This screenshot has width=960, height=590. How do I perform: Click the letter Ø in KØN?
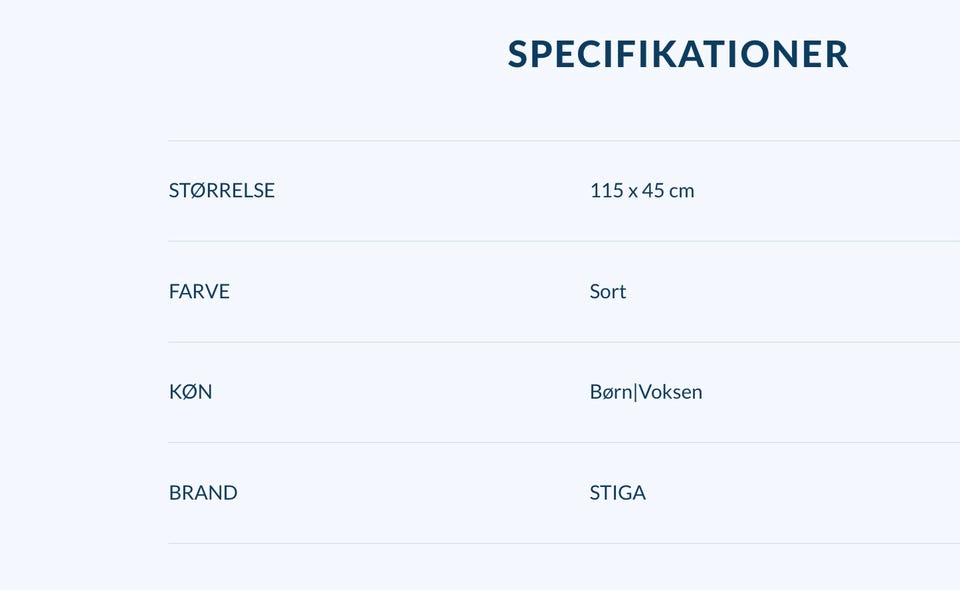pyautogui.click(x=190, y=392)
